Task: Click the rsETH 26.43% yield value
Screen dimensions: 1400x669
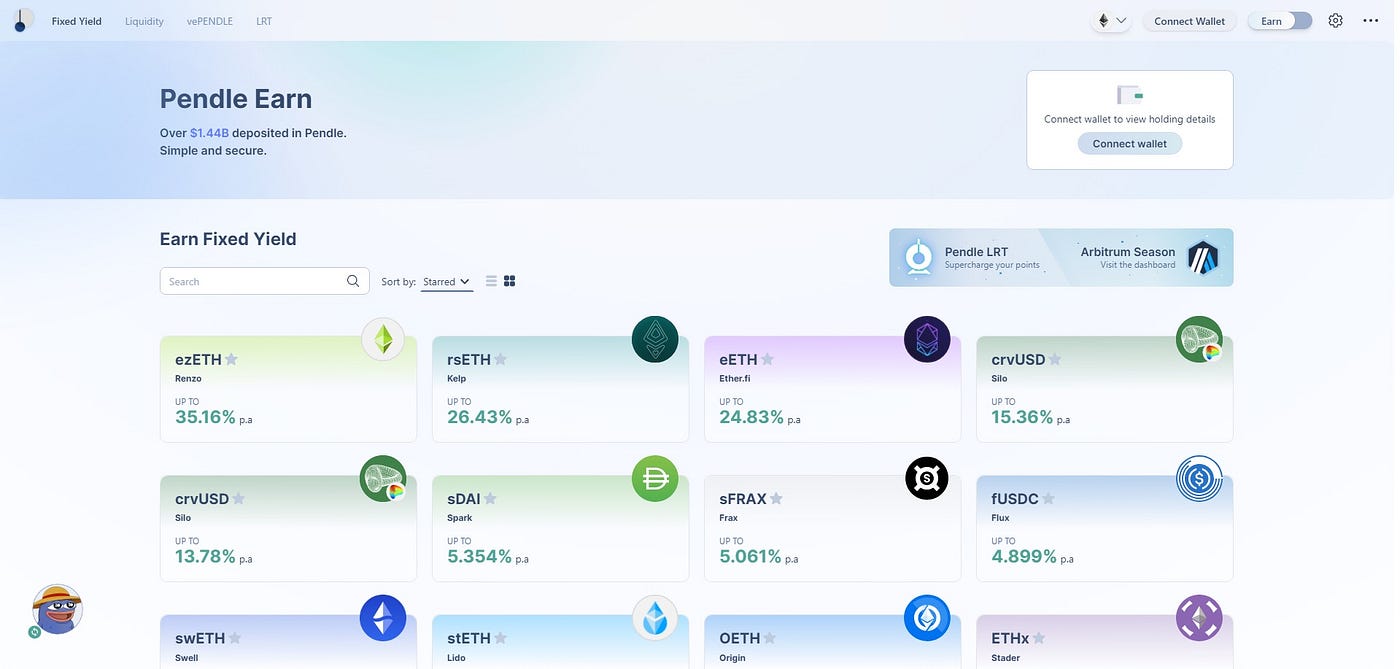Action: coord(480,417)
